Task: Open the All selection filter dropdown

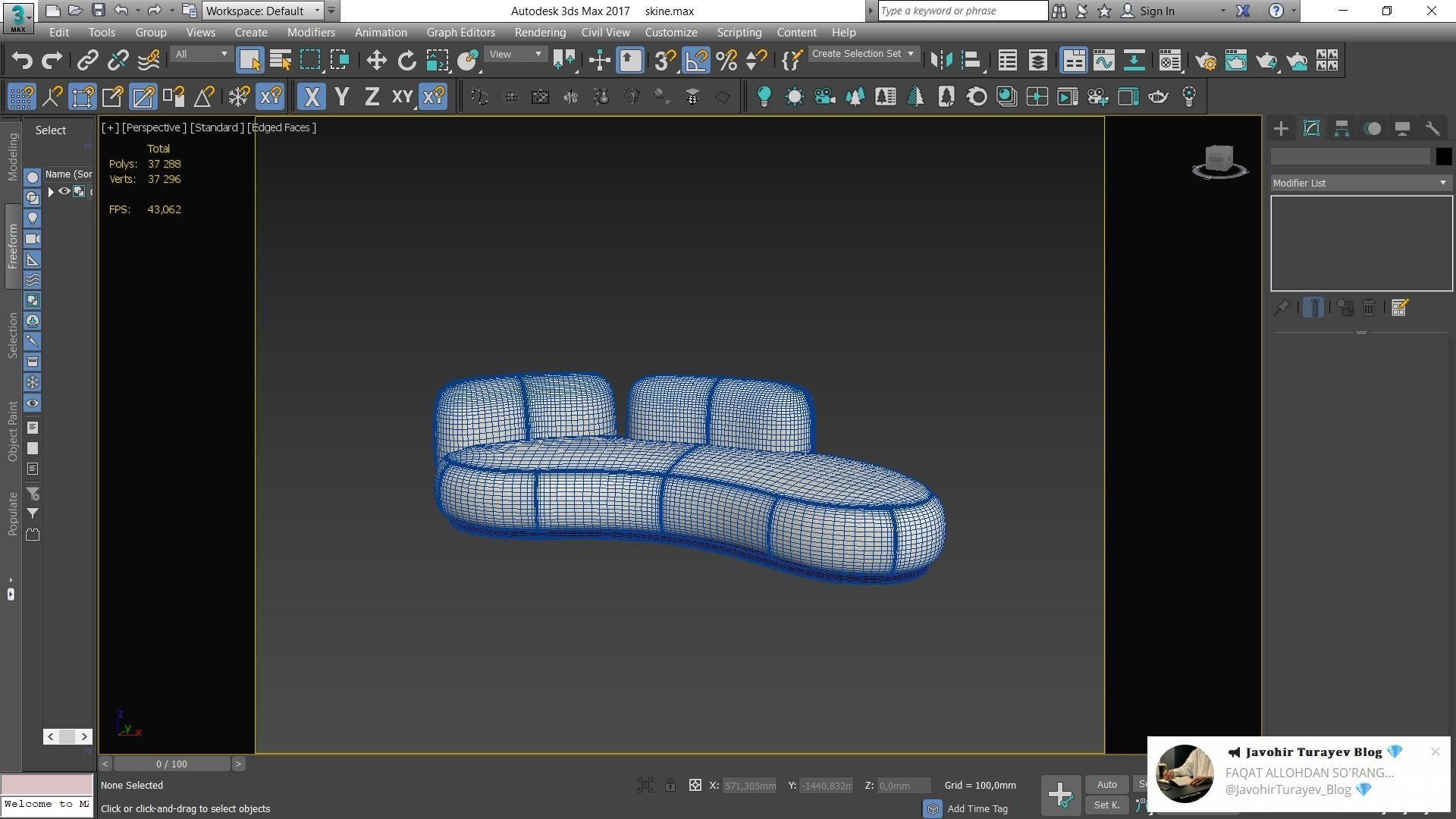Action: 201,55
